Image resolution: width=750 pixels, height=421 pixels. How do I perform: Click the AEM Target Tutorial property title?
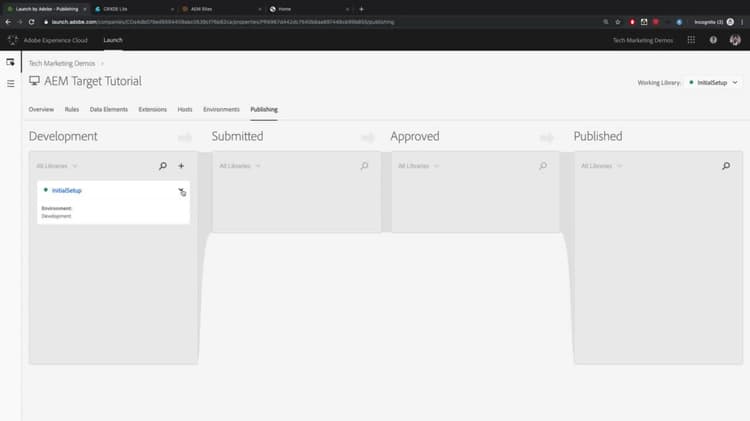pyautogui.click(x=93, y=81)
